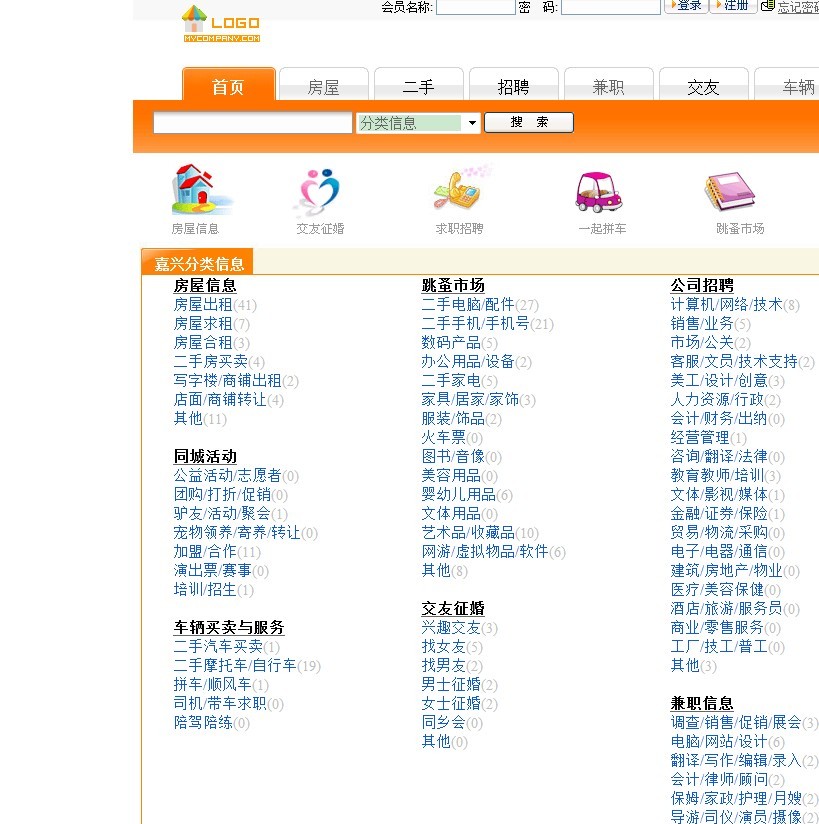Open the 二手摩托车/自行车 link

(235, 665)
